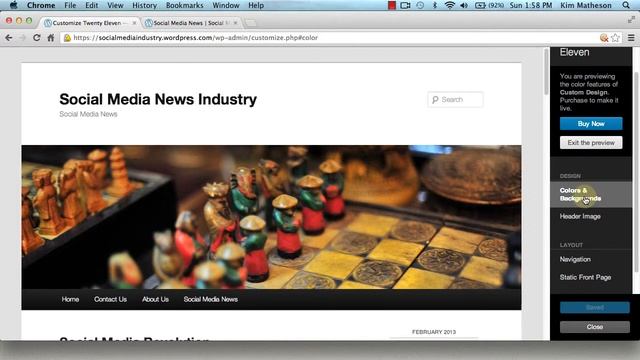The height and width of the screenshot is (360, 640).
Task: Click the volume icon in menu bar
Action: click(x=464, y=5)
